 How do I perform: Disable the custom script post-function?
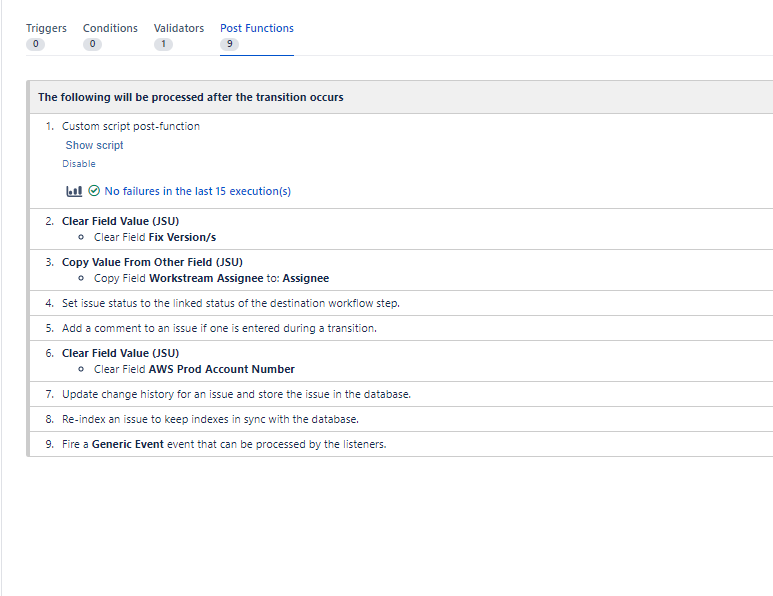click(x=79, y=164)
